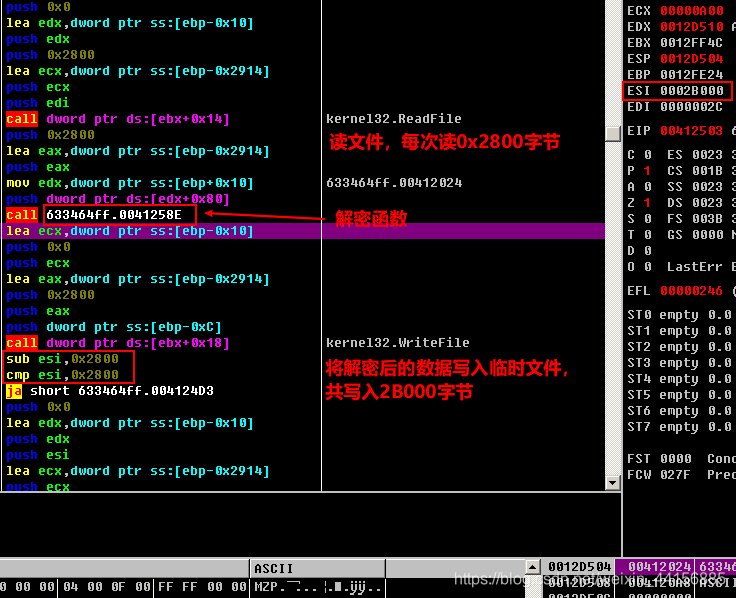Click the C flag value
The image size is (736, 598).
point(648,154)
